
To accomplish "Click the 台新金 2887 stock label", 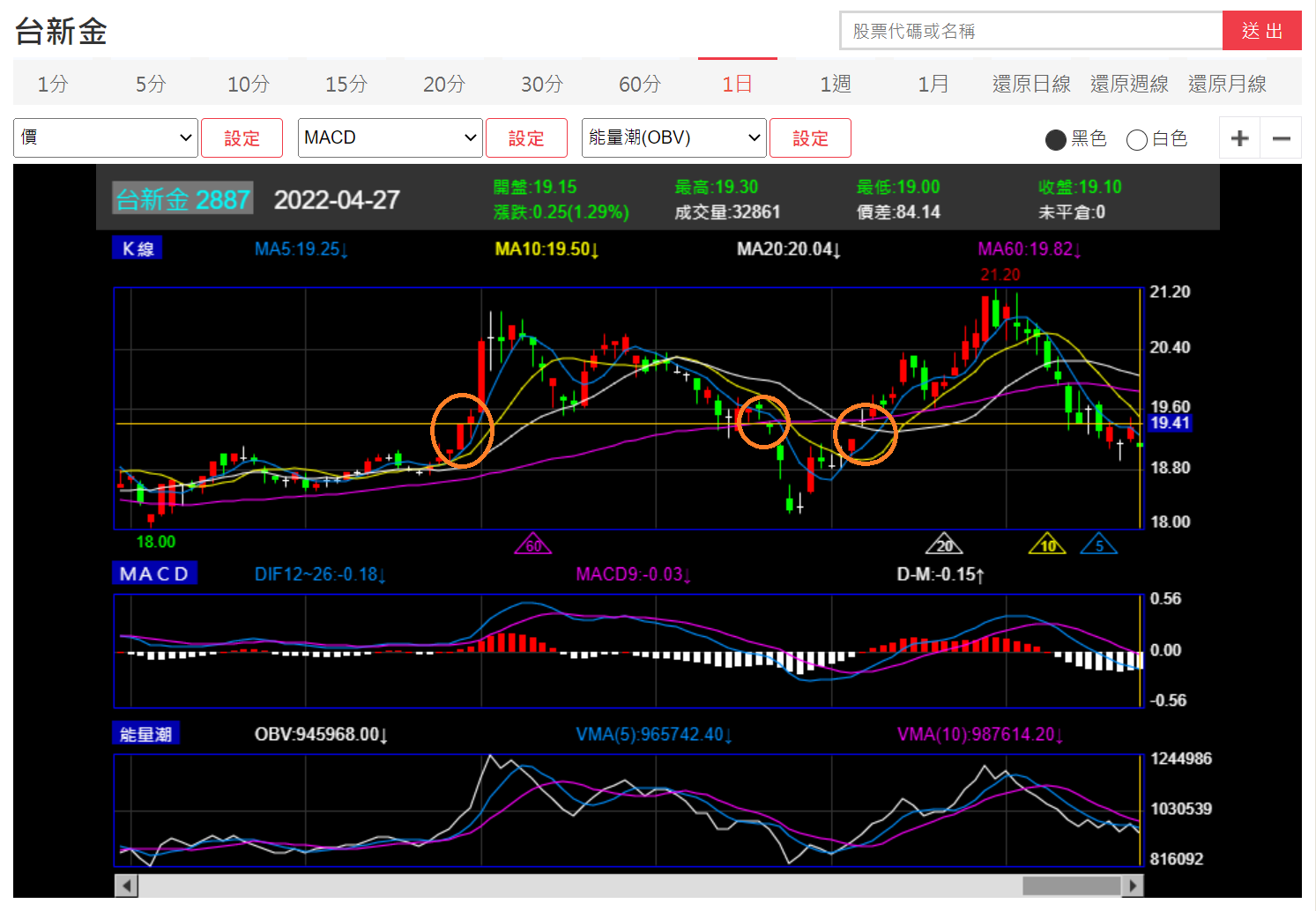I will [x=183, y=199].
